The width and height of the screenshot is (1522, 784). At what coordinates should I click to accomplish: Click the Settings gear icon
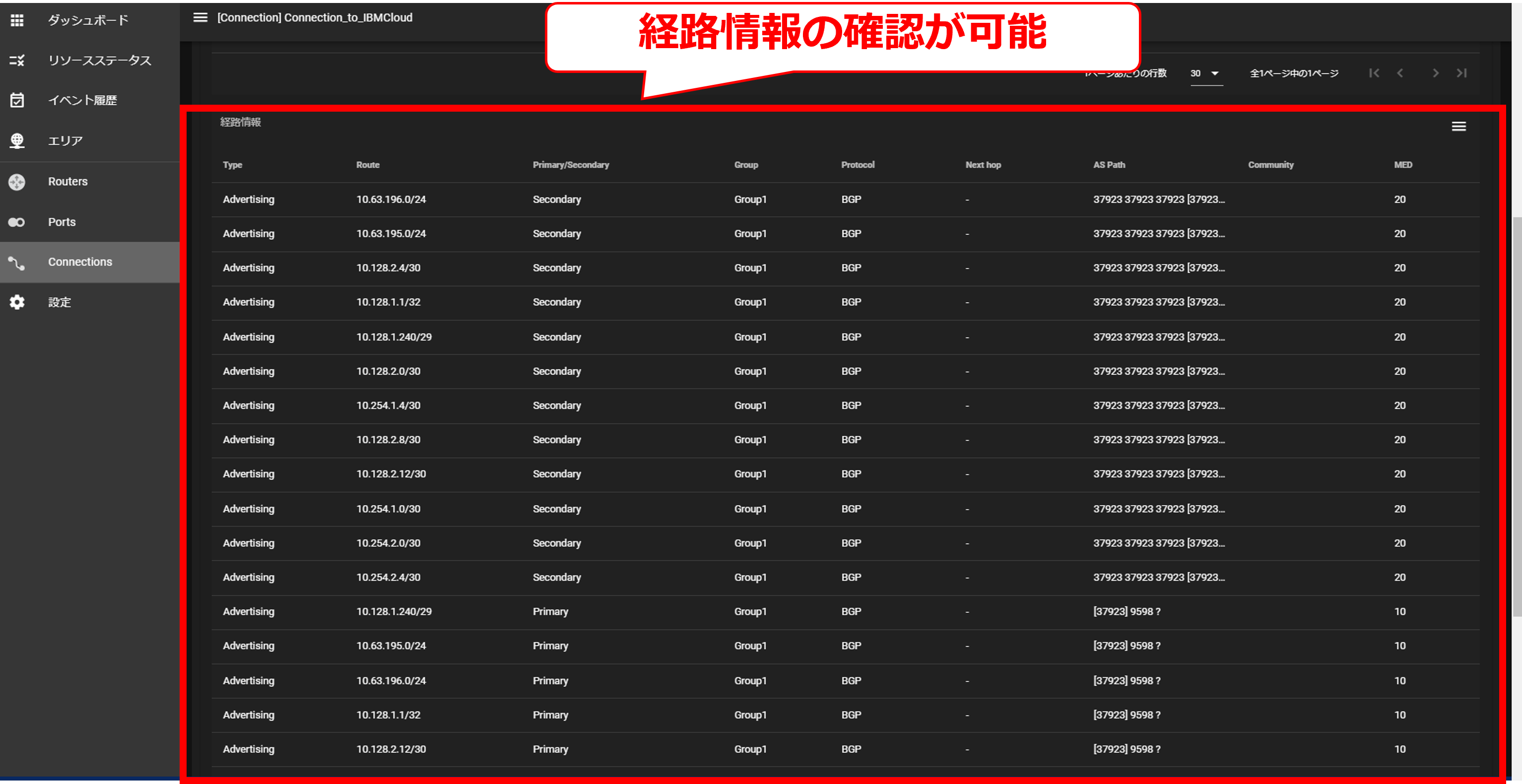point(17,303)
